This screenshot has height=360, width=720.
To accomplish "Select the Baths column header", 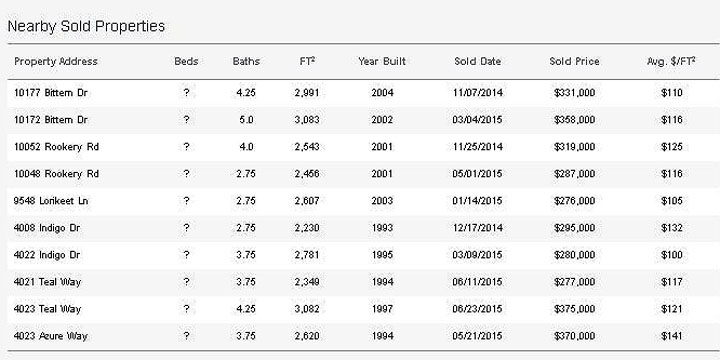I will 246,61.
